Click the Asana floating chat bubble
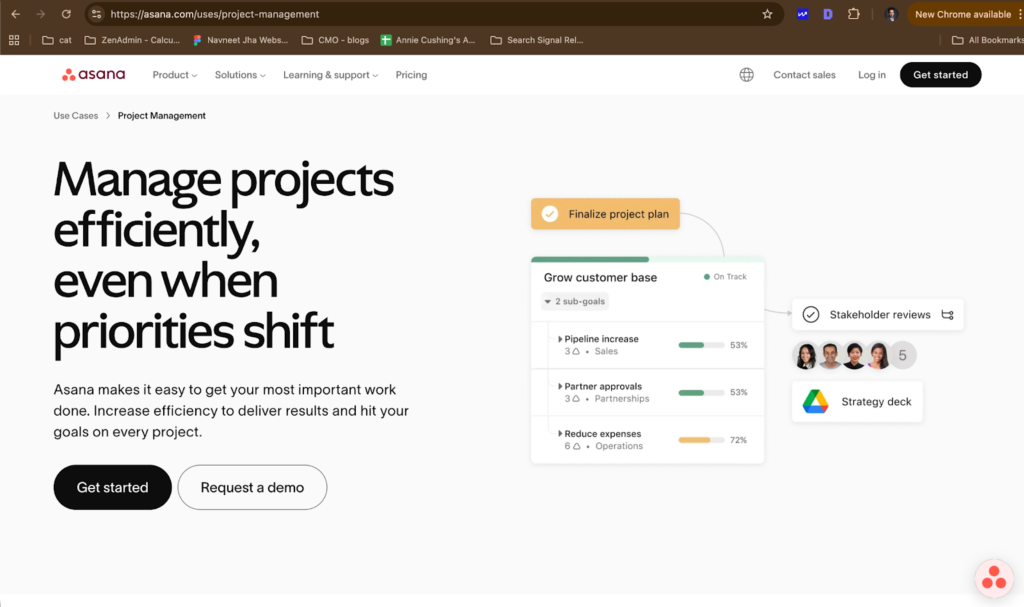The height and width of the screenshot is (607, 1024). click(x=993, y=578)
